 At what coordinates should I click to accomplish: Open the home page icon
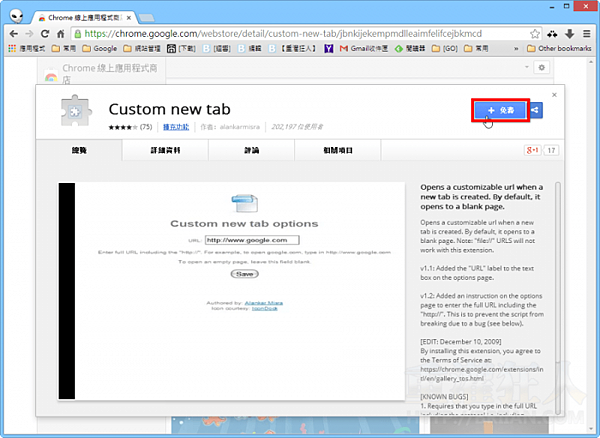(60, 34)
